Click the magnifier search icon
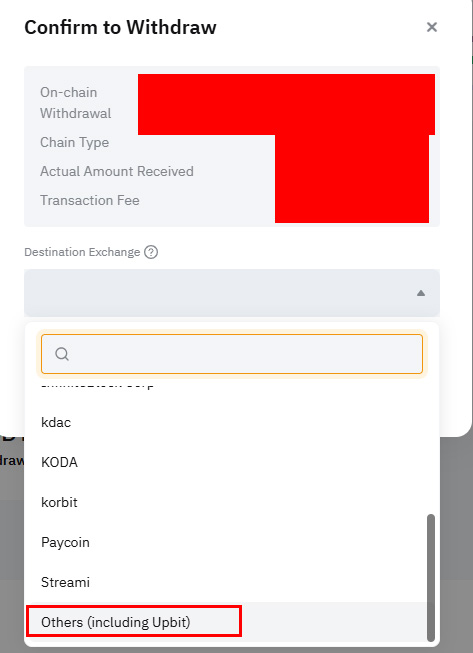473x653 pixels. tap(62, 354)
